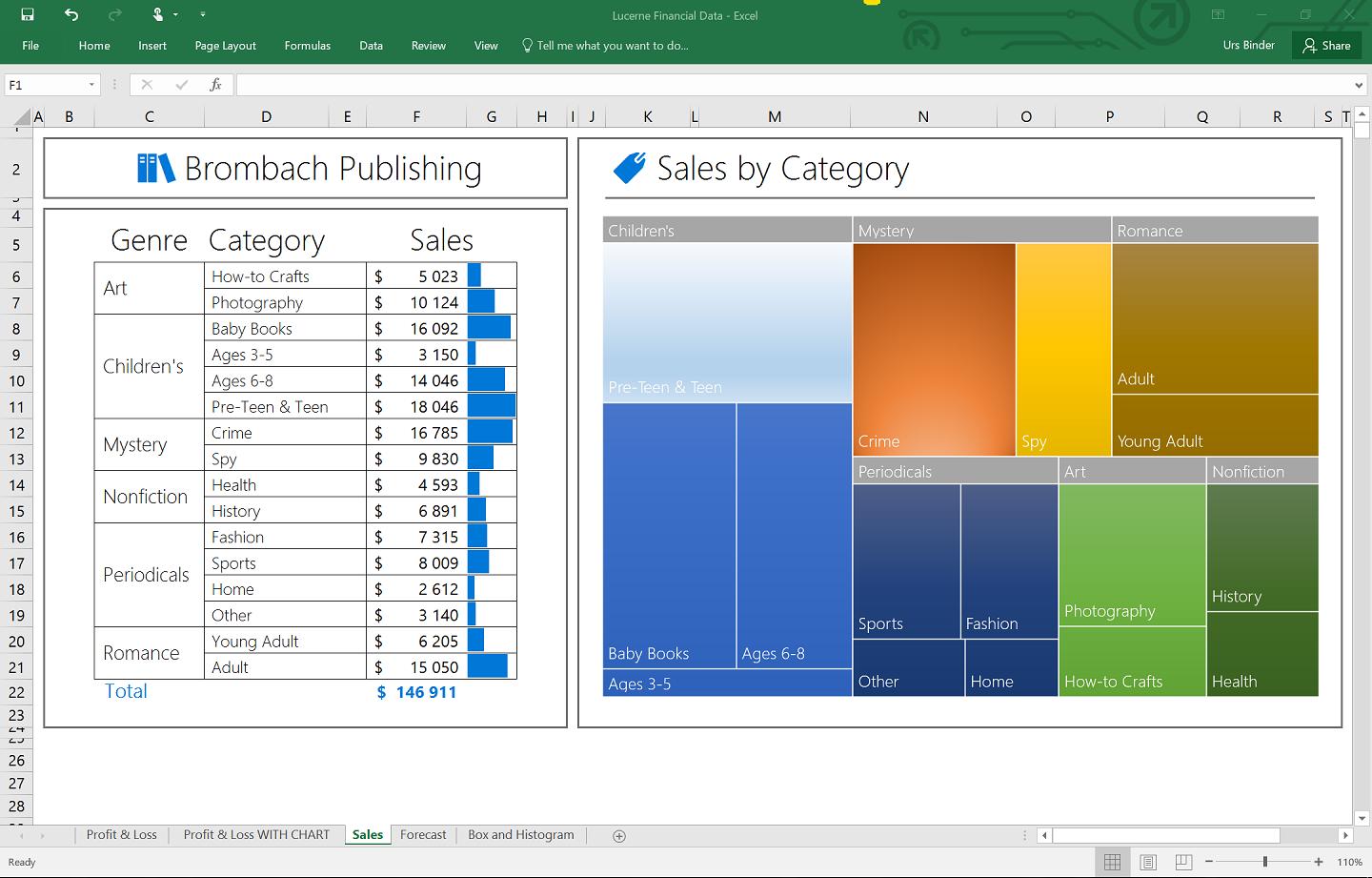This screenshot has height=878, width=1372.
Task: Click the books icon beside Brombach Publishing
Action: click(155, 168)
